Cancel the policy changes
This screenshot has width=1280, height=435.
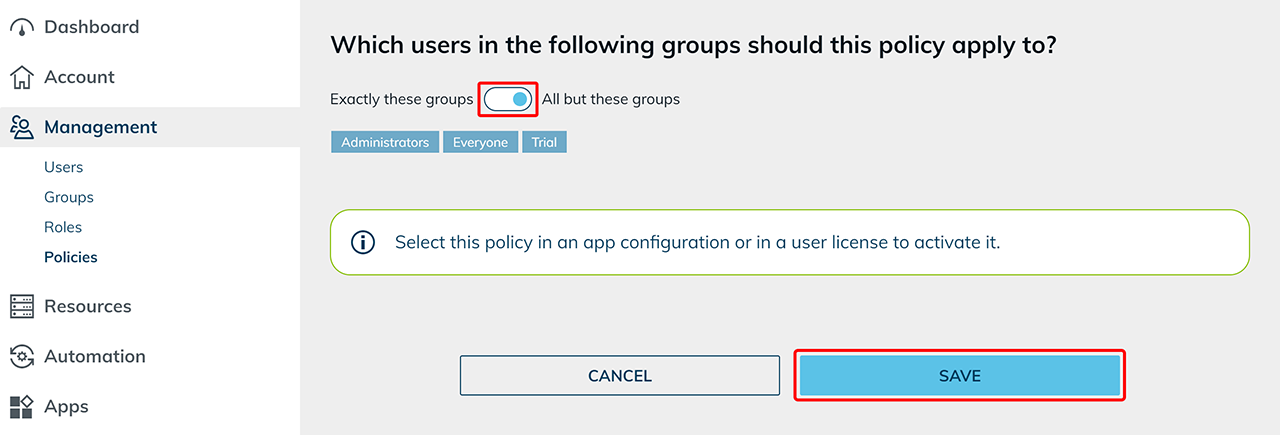pos(619,376)
